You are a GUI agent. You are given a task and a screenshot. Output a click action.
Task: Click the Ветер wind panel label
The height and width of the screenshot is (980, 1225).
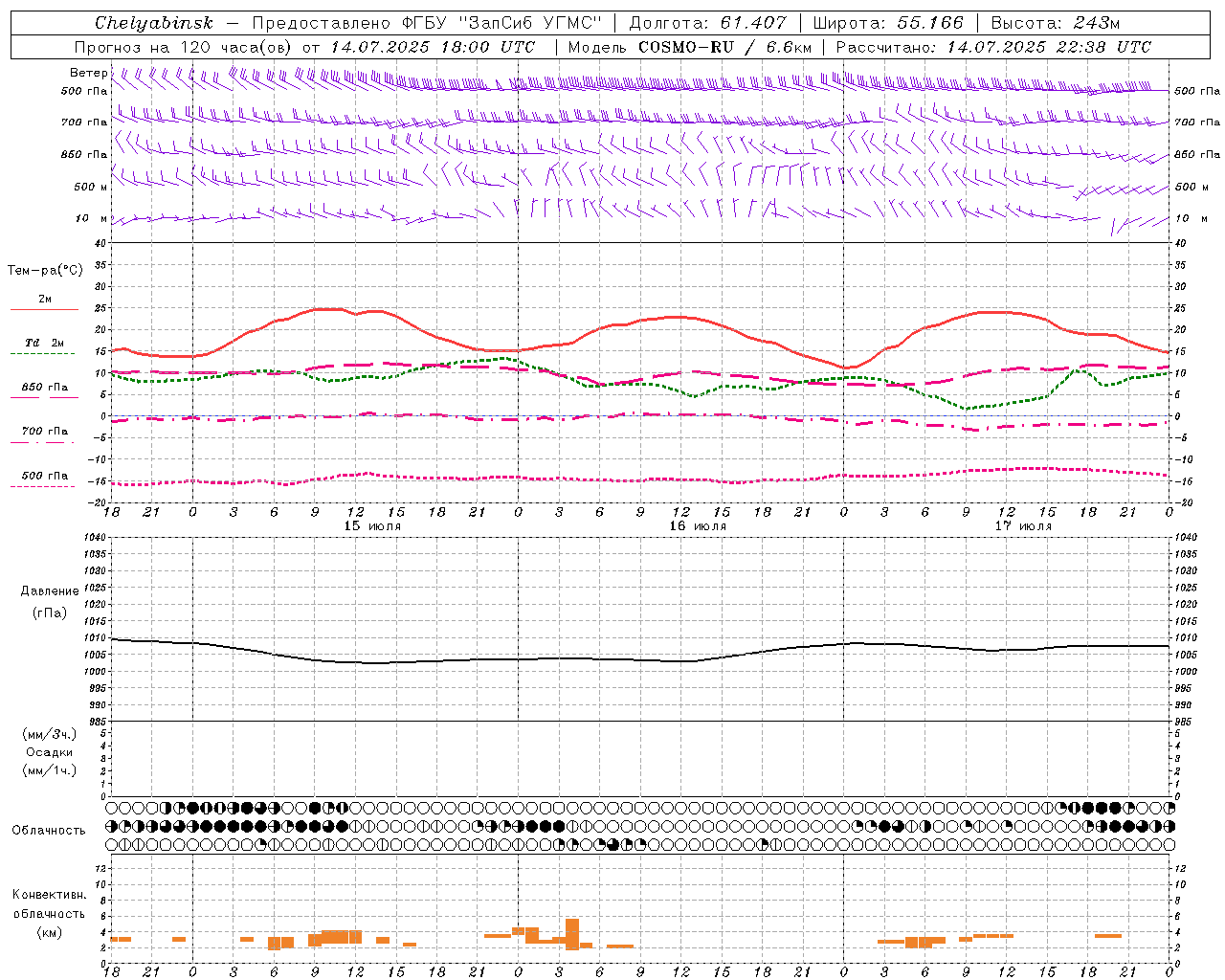pyautogui.click(x=88, y=73)
